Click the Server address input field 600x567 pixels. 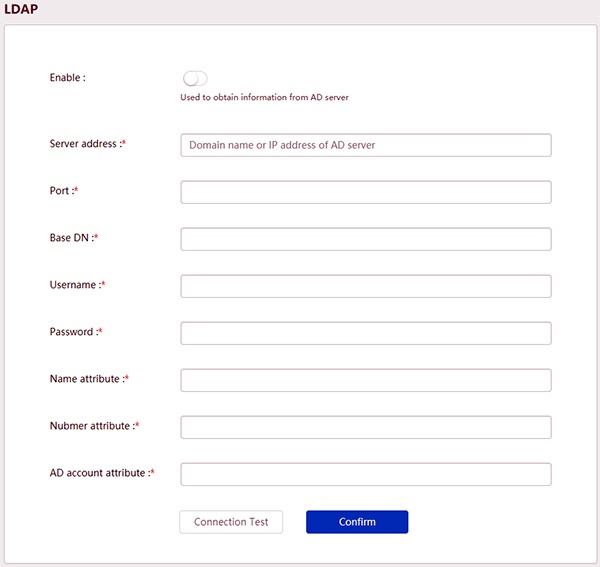pyautogui.click(x=366, y=145)
